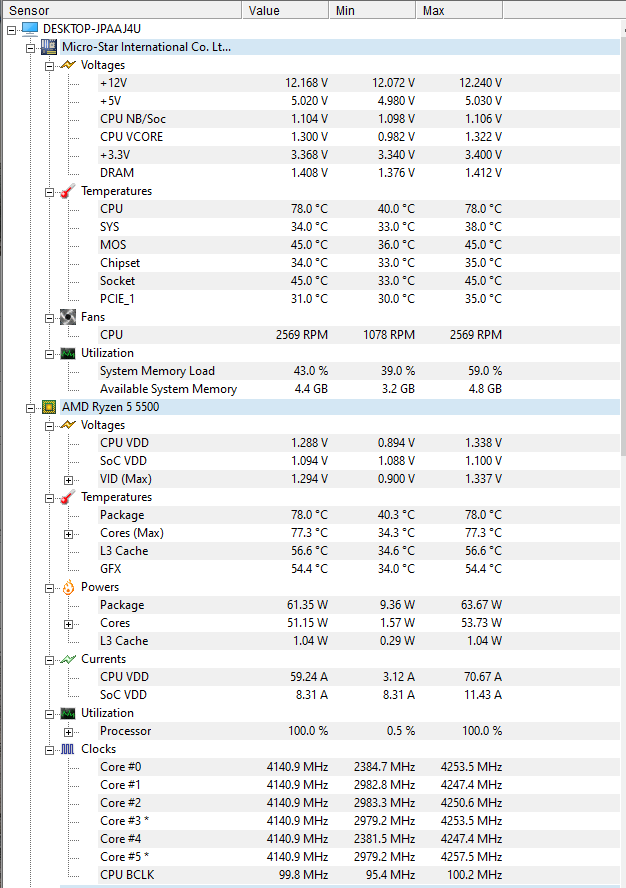Click the Powers flame icon
Image resolution: width=626 pixels, height=888 pixels.
pyautogui.click(x=68, y=587)
